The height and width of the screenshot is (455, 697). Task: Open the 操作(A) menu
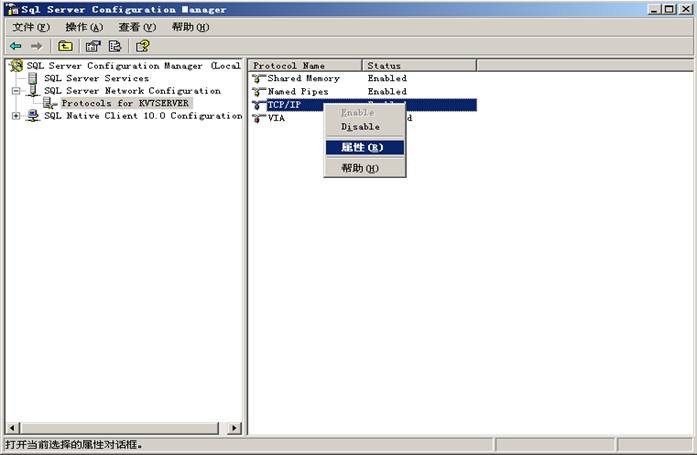click(x=84, y=27)
